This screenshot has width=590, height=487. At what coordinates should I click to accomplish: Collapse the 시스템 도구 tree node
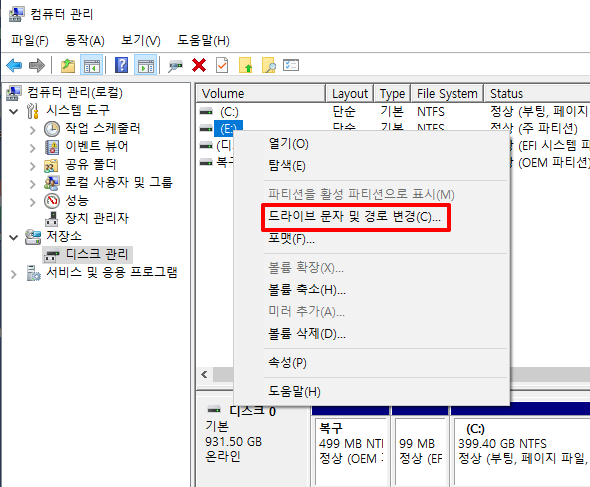[x=14, y=111]
